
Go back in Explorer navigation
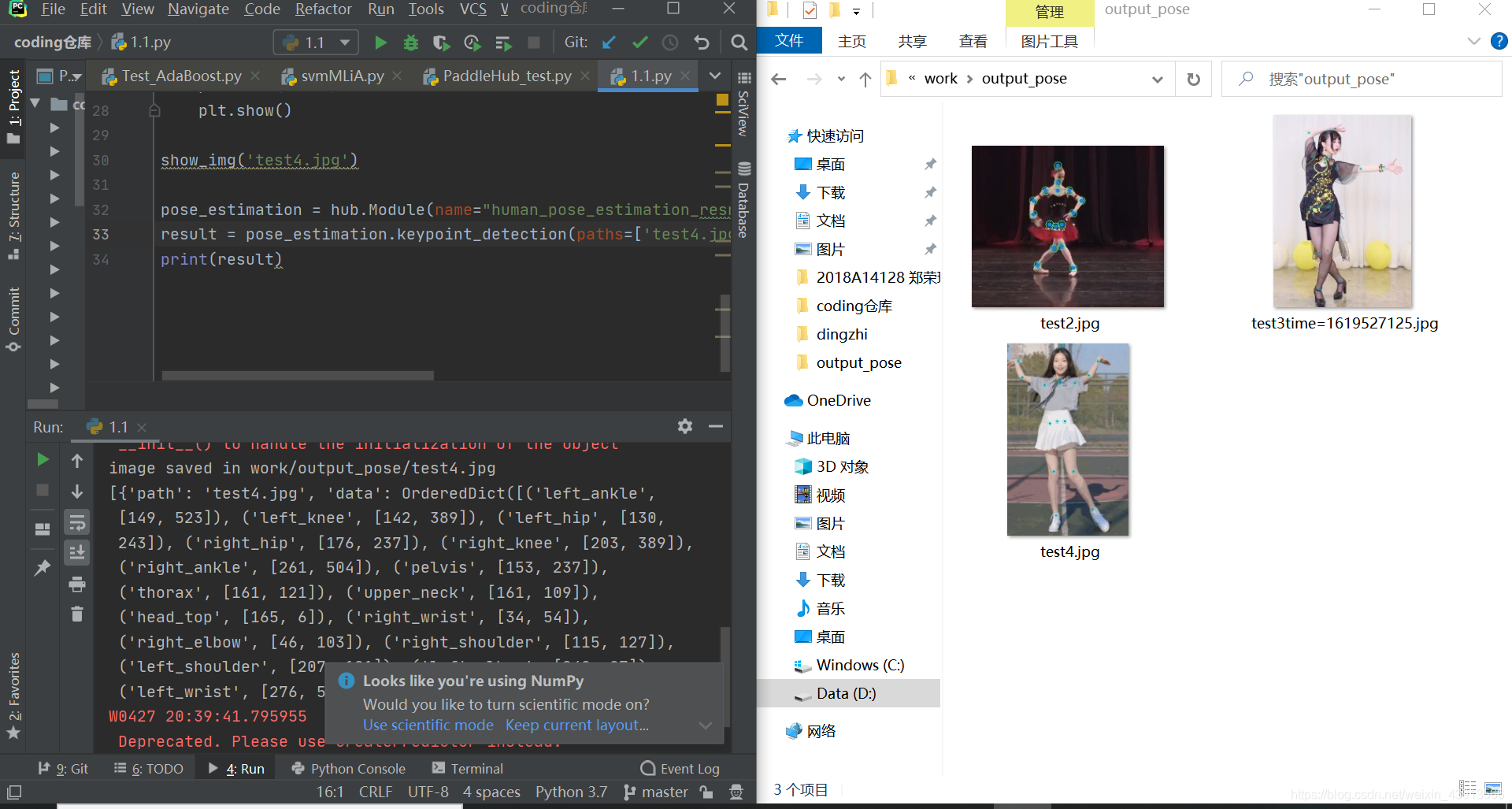[779, 79]
